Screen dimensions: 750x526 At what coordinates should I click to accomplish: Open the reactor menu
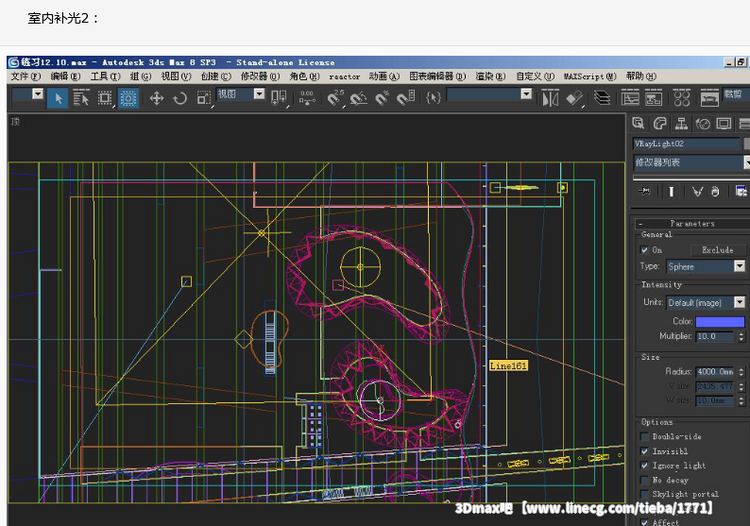click(x=344, y=77)
